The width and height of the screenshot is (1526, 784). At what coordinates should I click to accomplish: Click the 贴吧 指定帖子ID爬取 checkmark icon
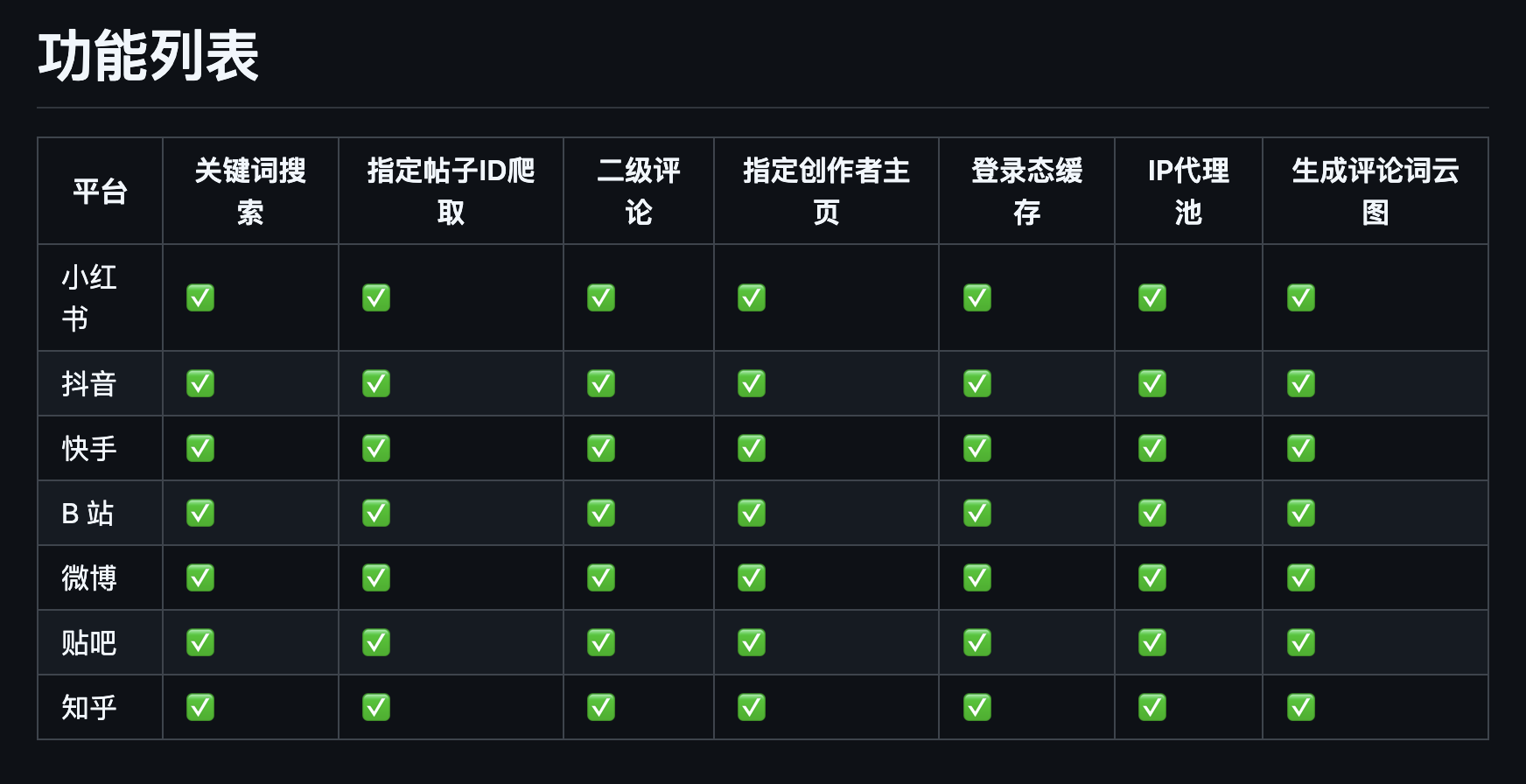pyautogui.click(x=376, y=642)
